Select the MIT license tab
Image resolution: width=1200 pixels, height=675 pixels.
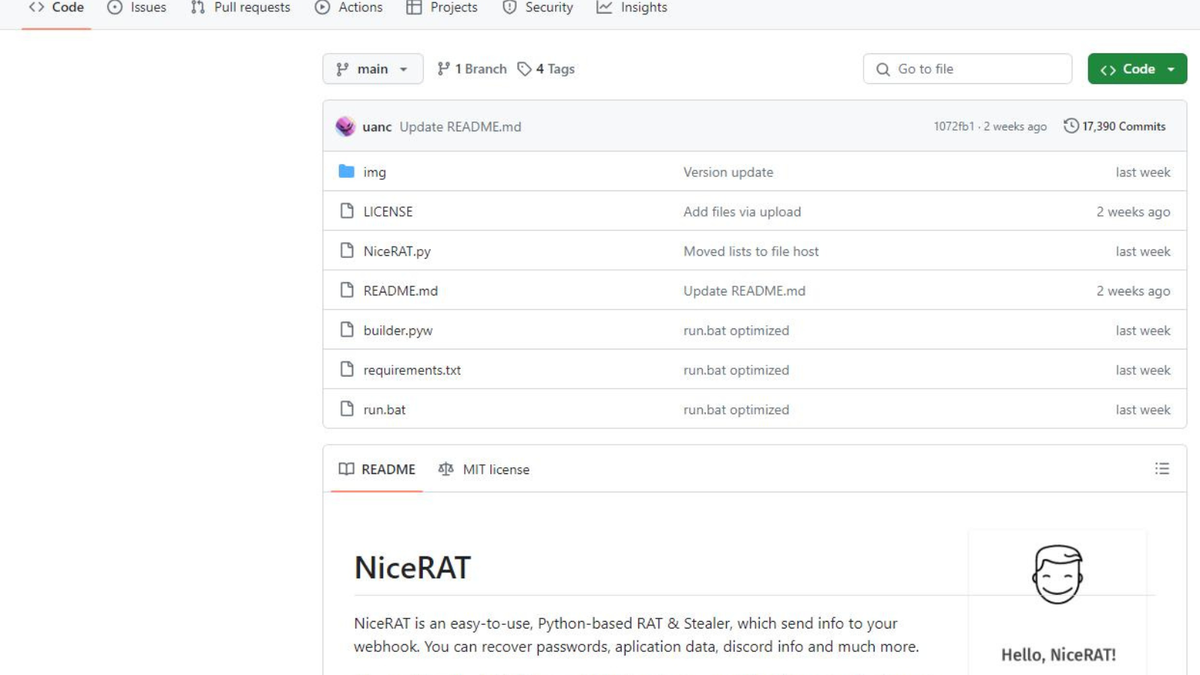[484, 469]
